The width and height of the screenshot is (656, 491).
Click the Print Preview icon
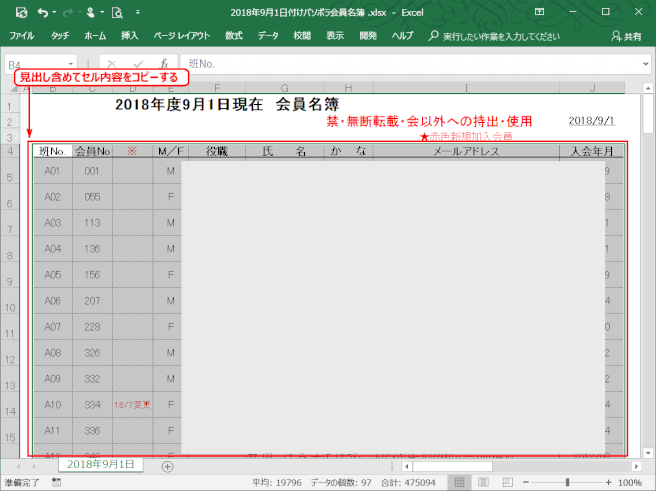117,13
